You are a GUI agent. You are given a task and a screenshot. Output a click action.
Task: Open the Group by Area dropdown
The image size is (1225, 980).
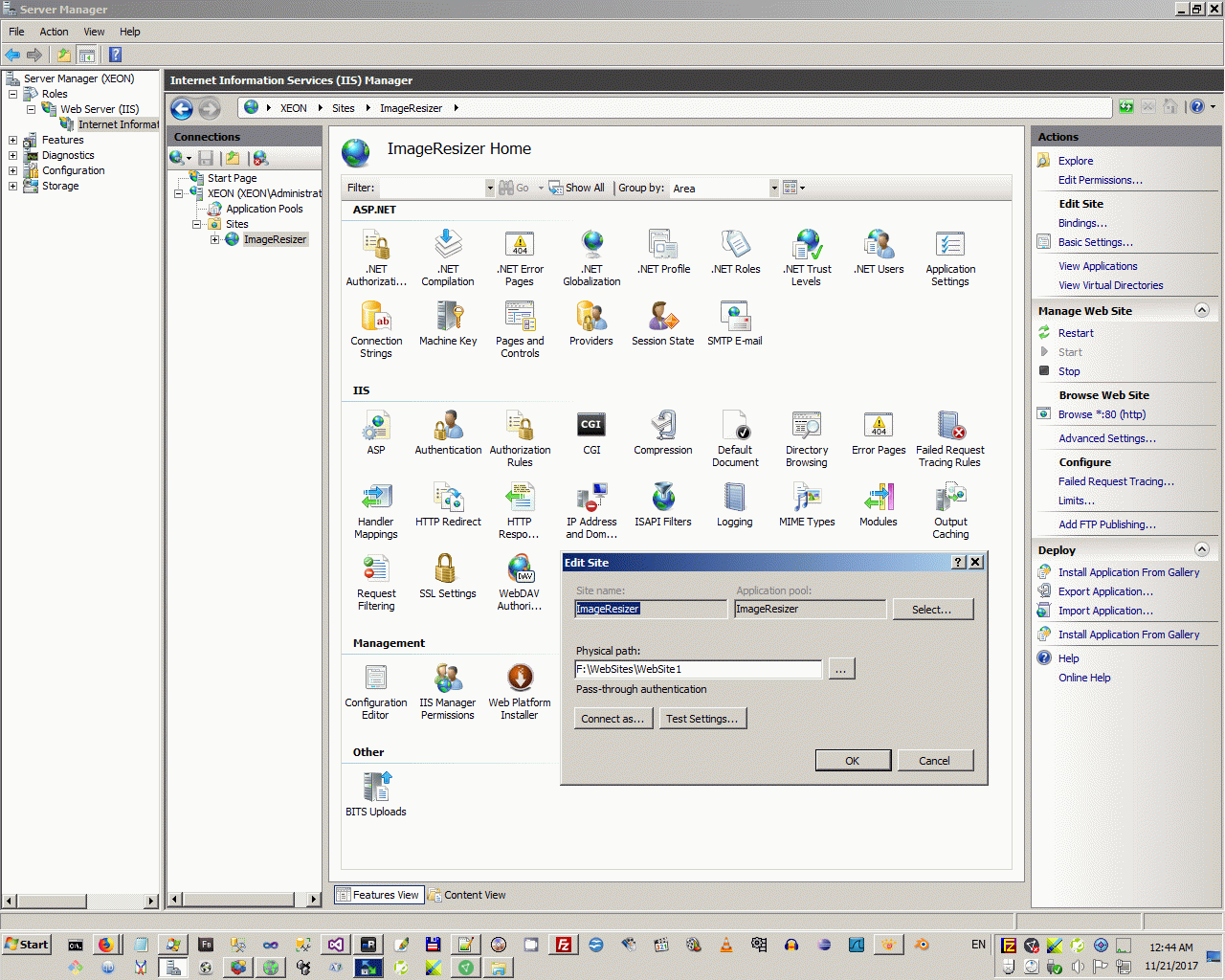pos(773,189)
